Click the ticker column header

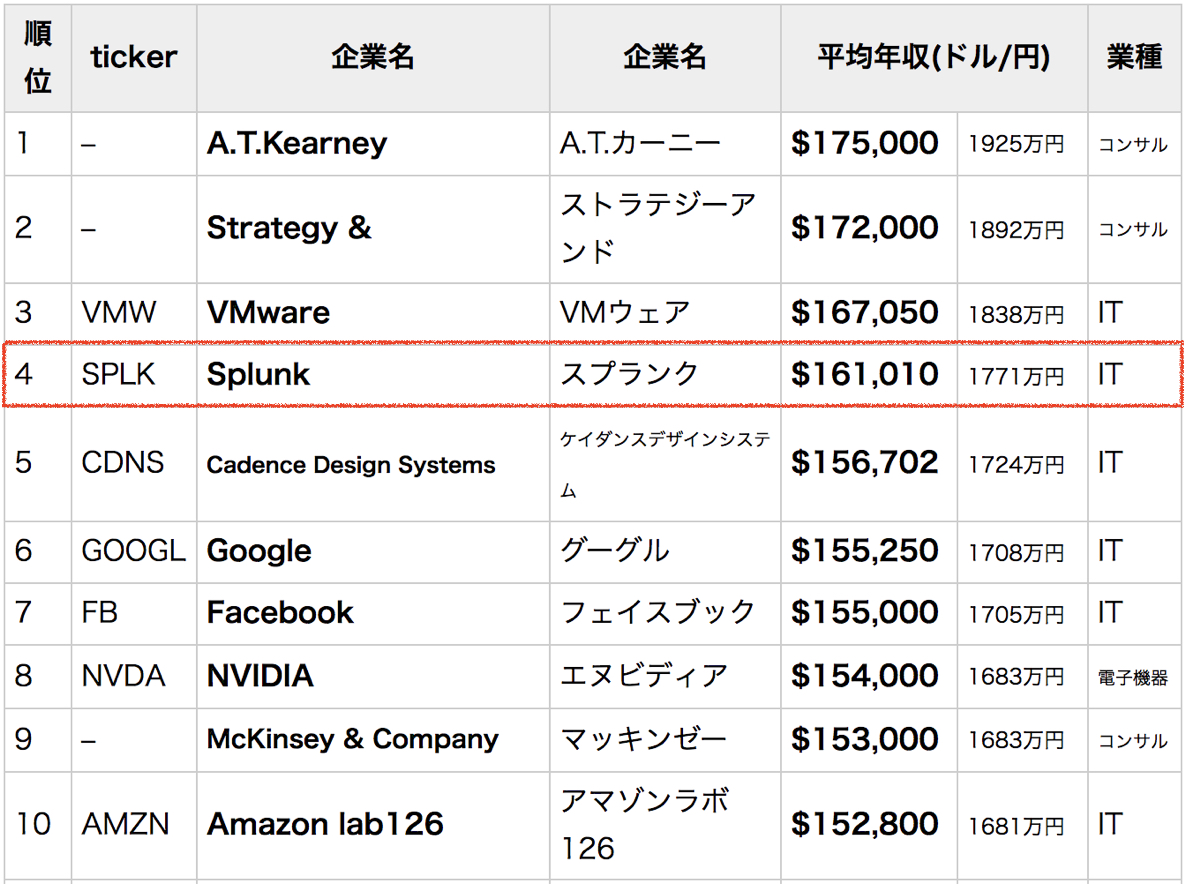click(134, 57)
